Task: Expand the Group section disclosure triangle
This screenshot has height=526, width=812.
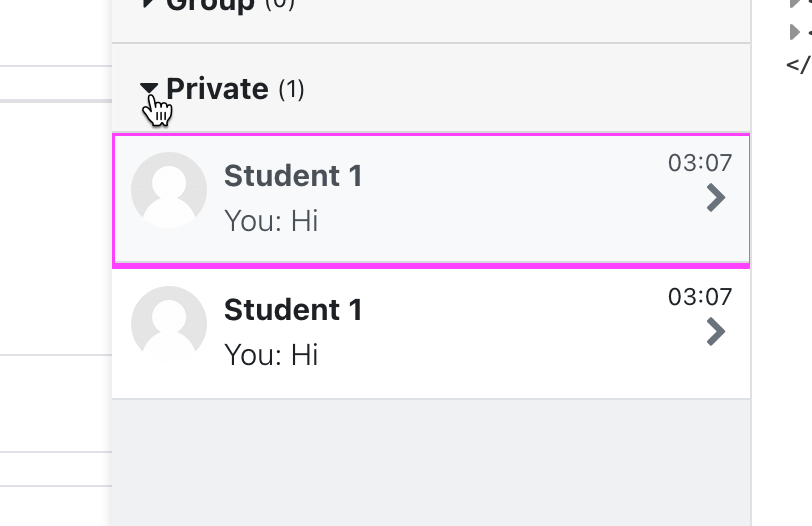Action: tap(148, 3)
